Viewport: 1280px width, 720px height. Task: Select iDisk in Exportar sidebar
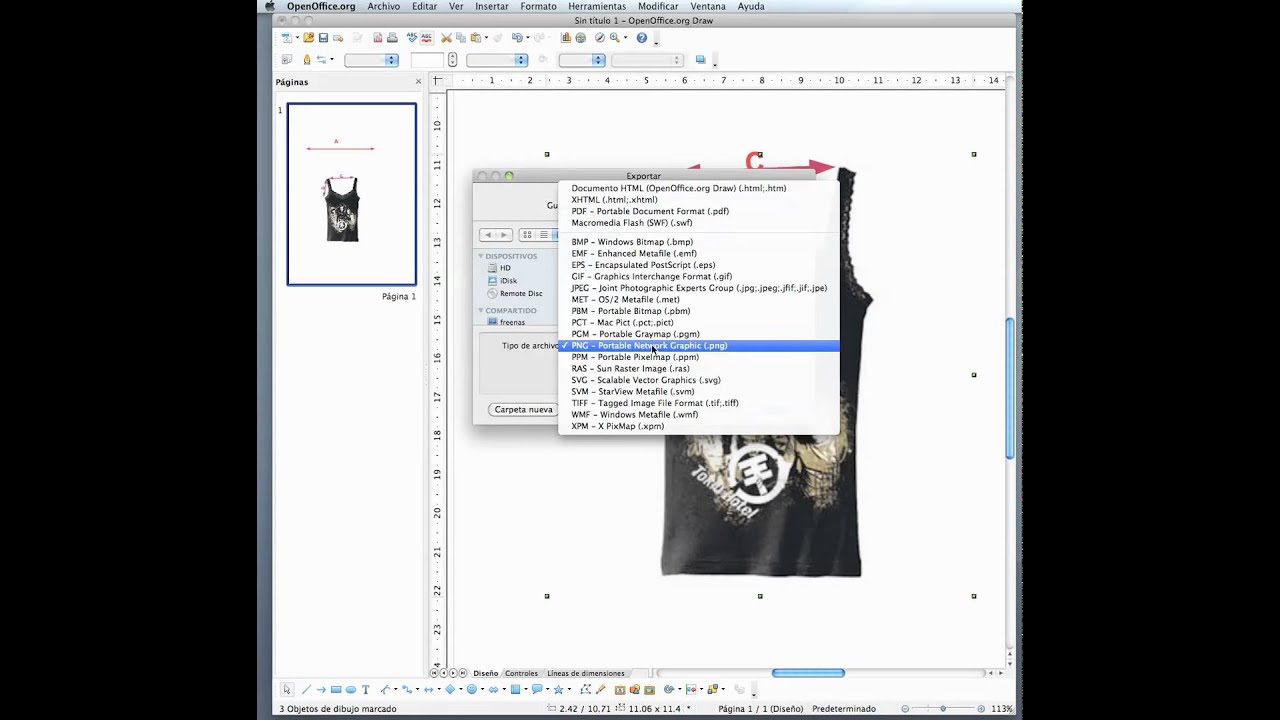(x=502, y=281)
